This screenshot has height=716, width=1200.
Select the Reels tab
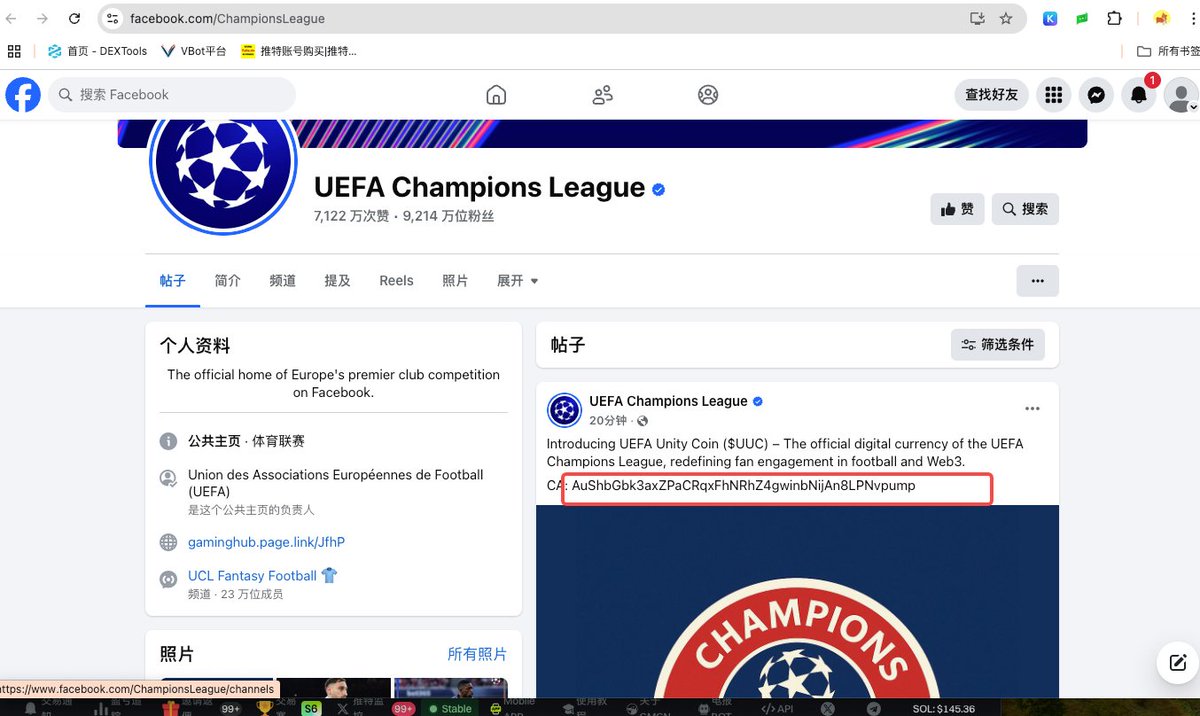[x=396, y=281]
